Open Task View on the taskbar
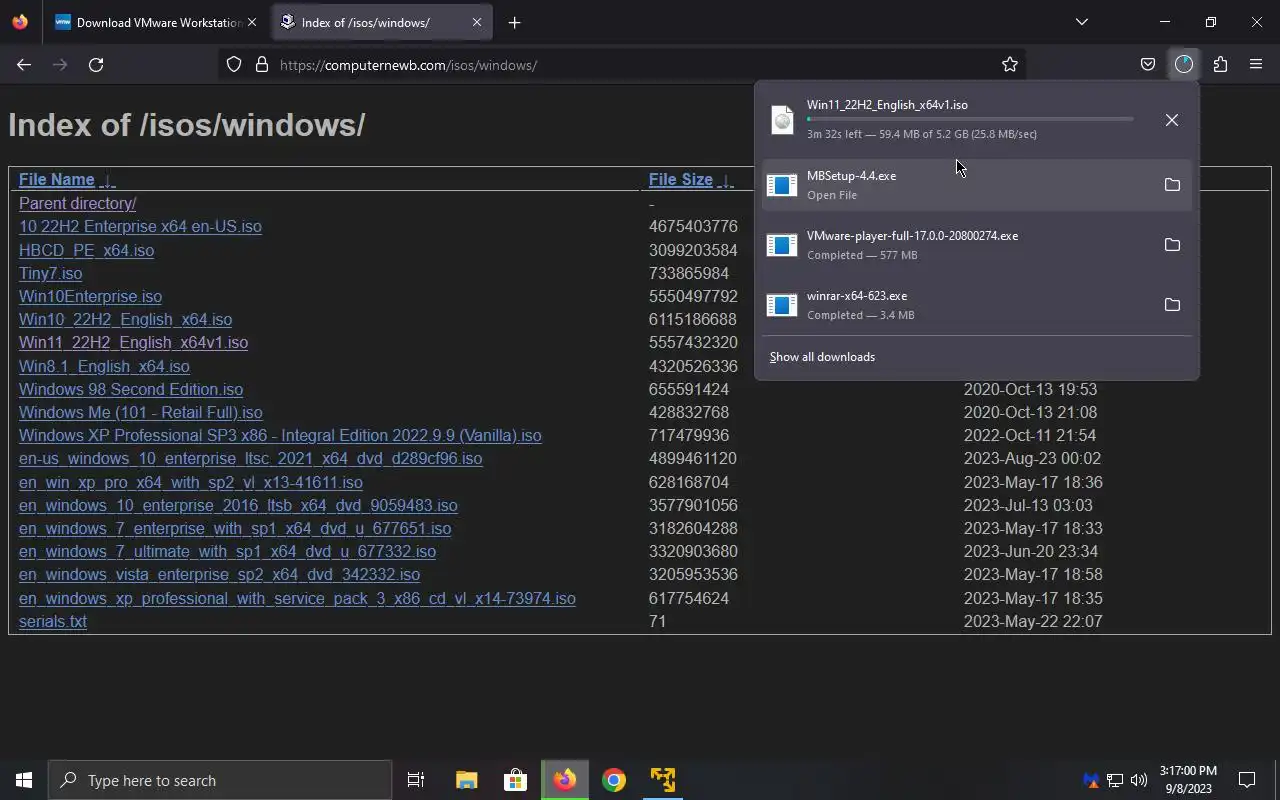This screenshot has width=1280, height=800. point(416,780)
